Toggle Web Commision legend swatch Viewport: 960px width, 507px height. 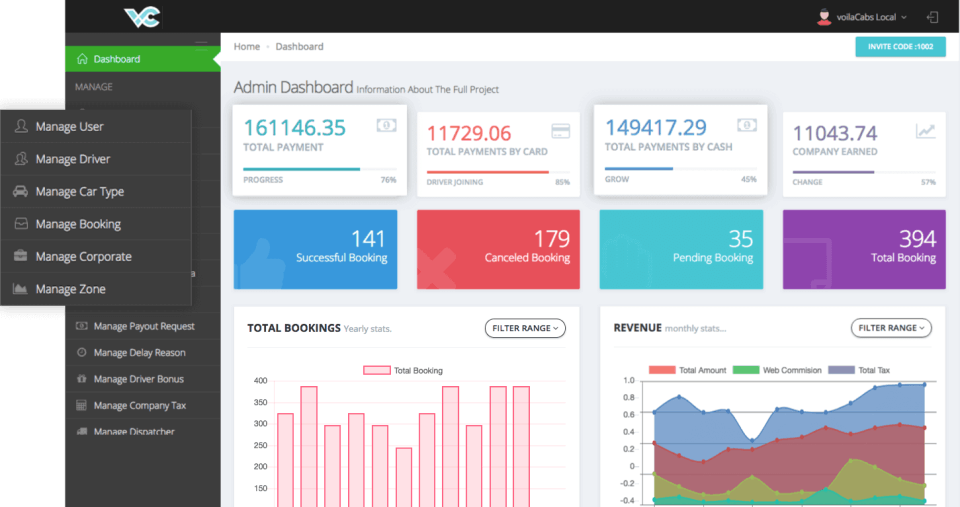point(746,370)
